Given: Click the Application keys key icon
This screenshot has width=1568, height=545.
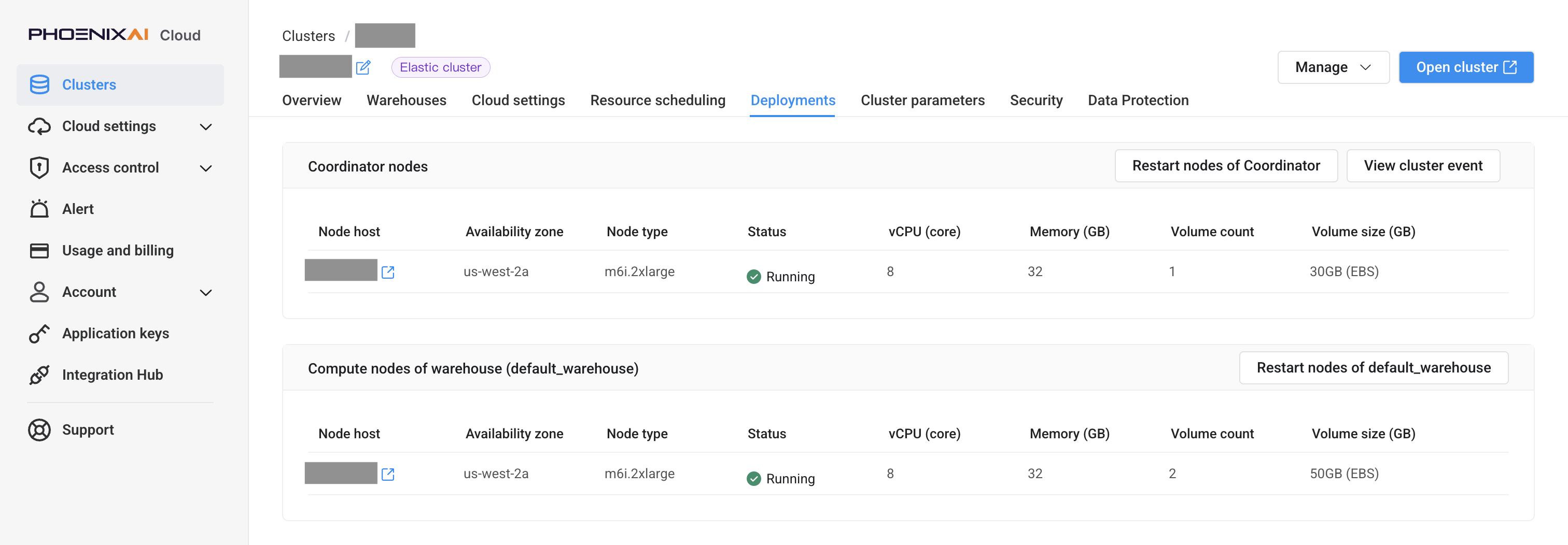Looking at the screenshot, I should tap(39, 333).
